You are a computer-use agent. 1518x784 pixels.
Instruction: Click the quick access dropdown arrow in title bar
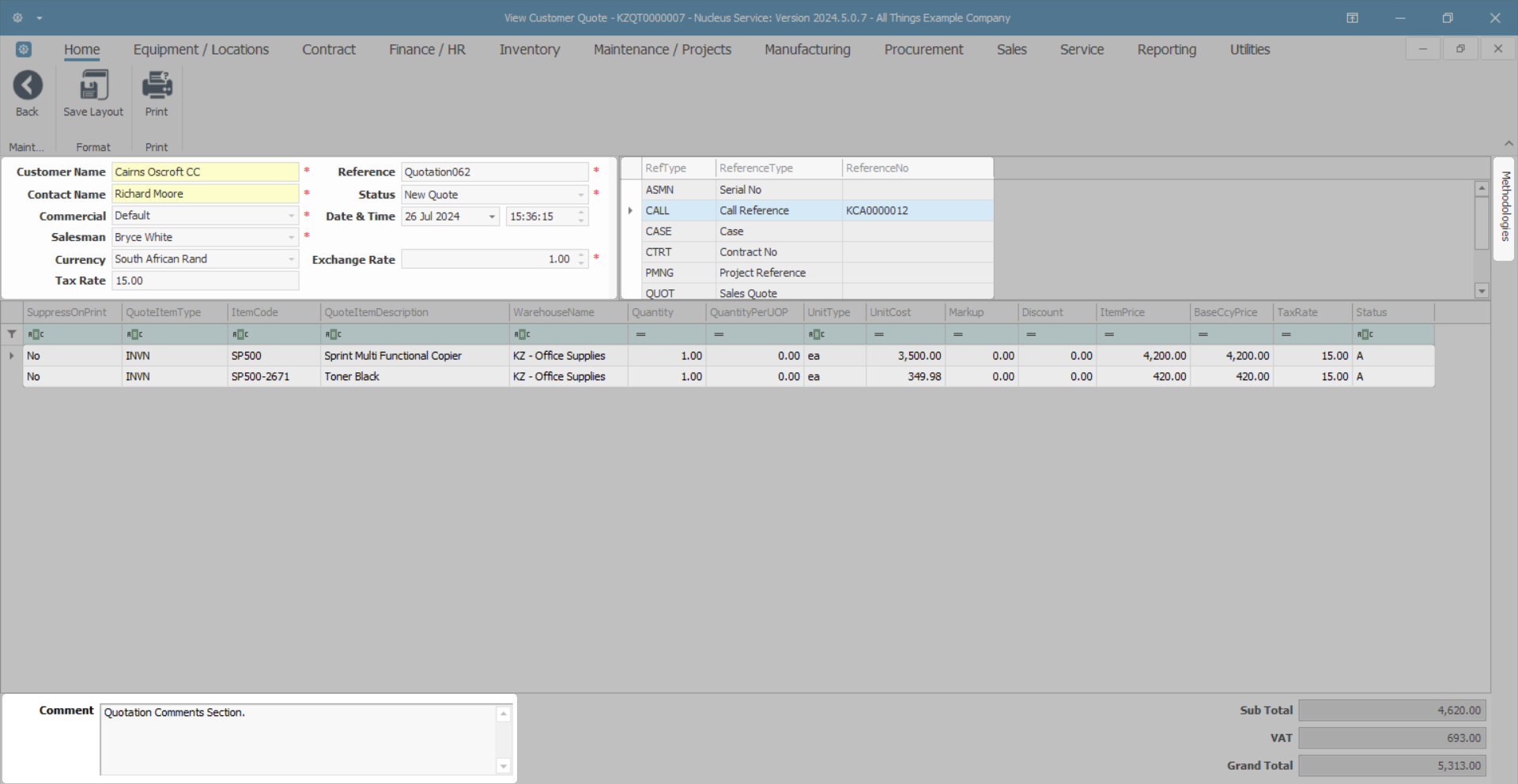click(40, 17)
